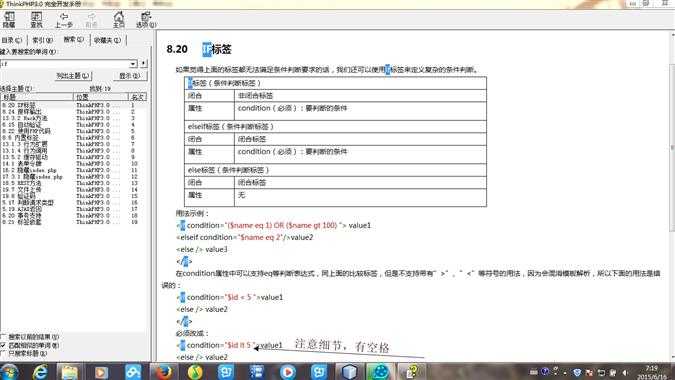Click the '必须改成：' line
Viewport: 675px width, 380px height.
click(192, 334)
